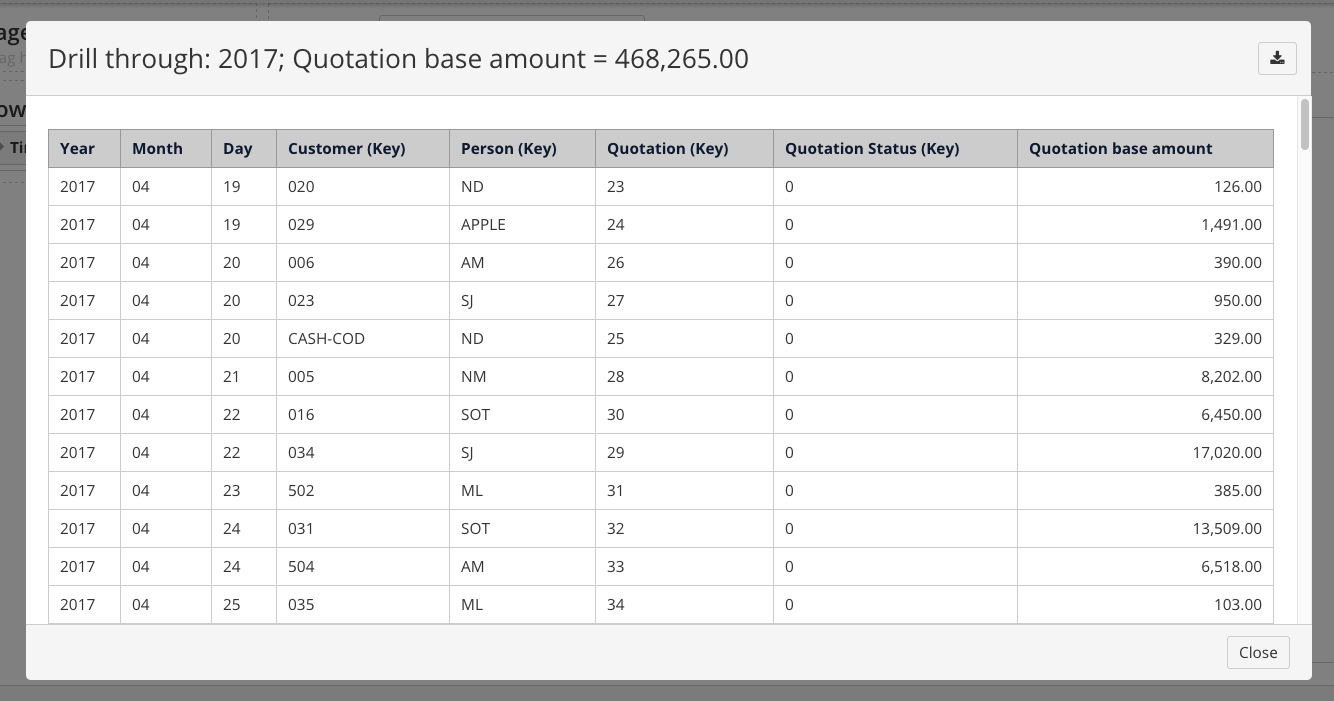Image resolution: width=1334 pixels, height=701 pixels.
Task: Select the 8,202.00 amount cell
Action: [1231, 376]
